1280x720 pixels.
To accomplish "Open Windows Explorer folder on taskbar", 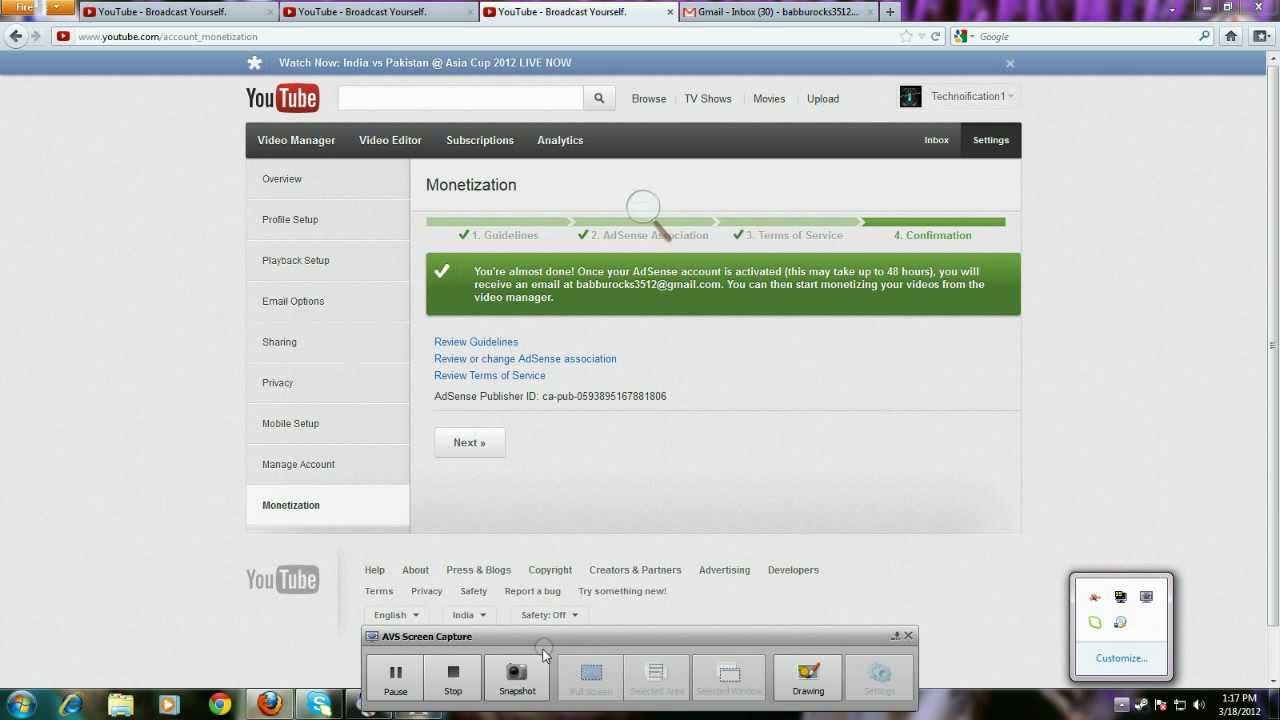I will (121, 704).
